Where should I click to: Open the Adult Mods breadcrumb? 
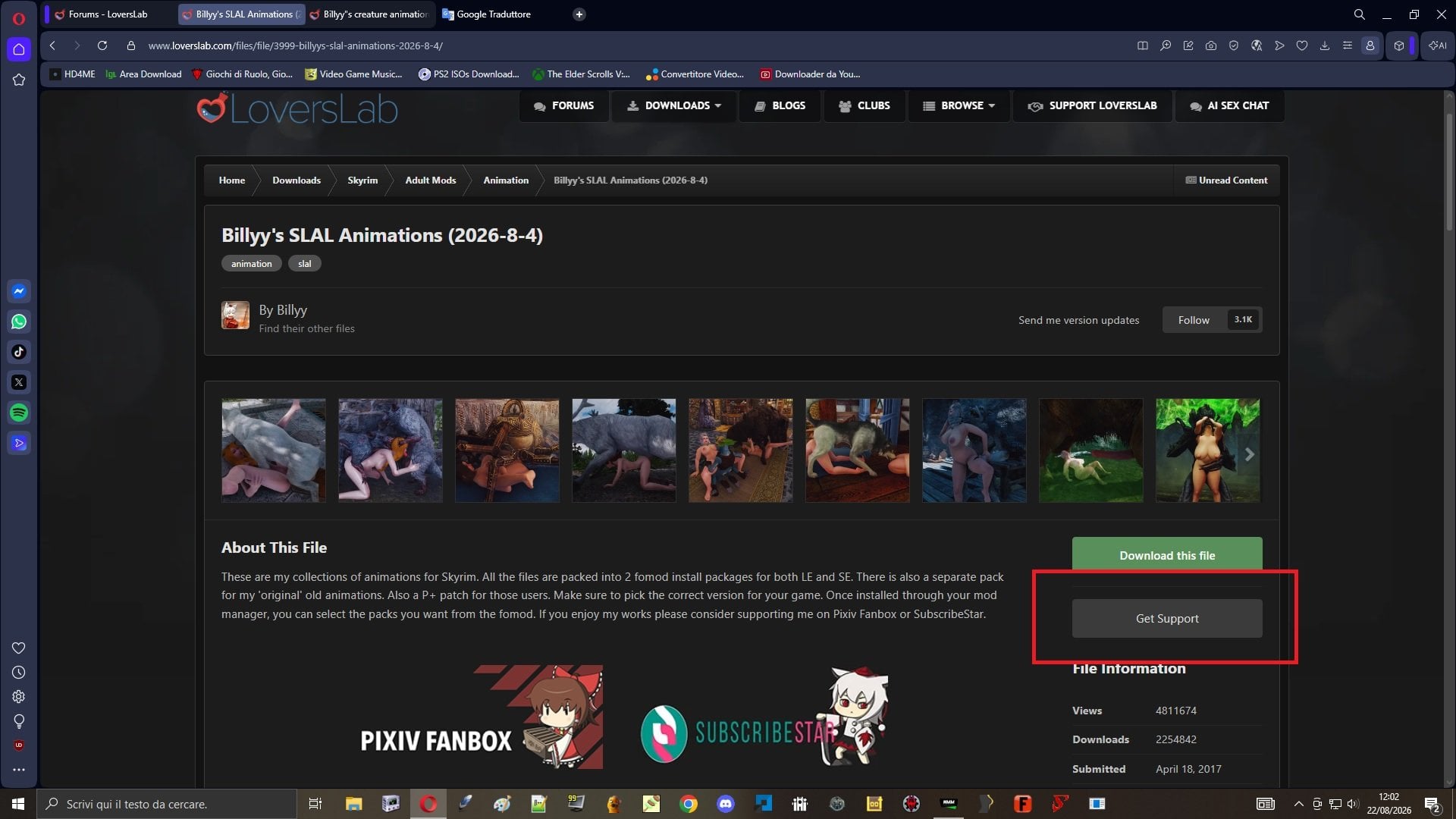click(431, 180)
